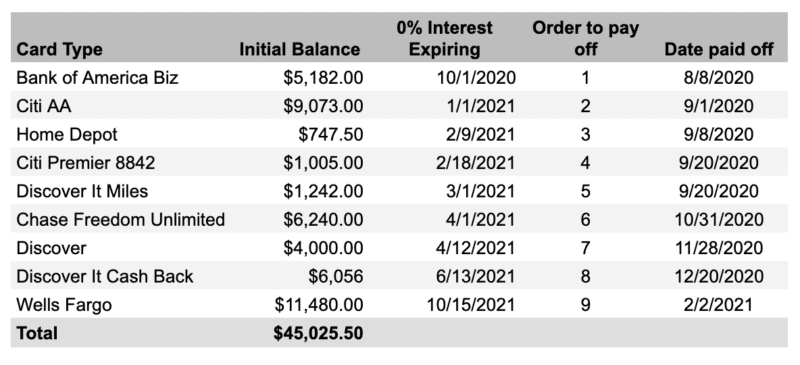Select the 2/2/2021 date paid off cell
Screen dimensions: 800x365
coord(719,305)
